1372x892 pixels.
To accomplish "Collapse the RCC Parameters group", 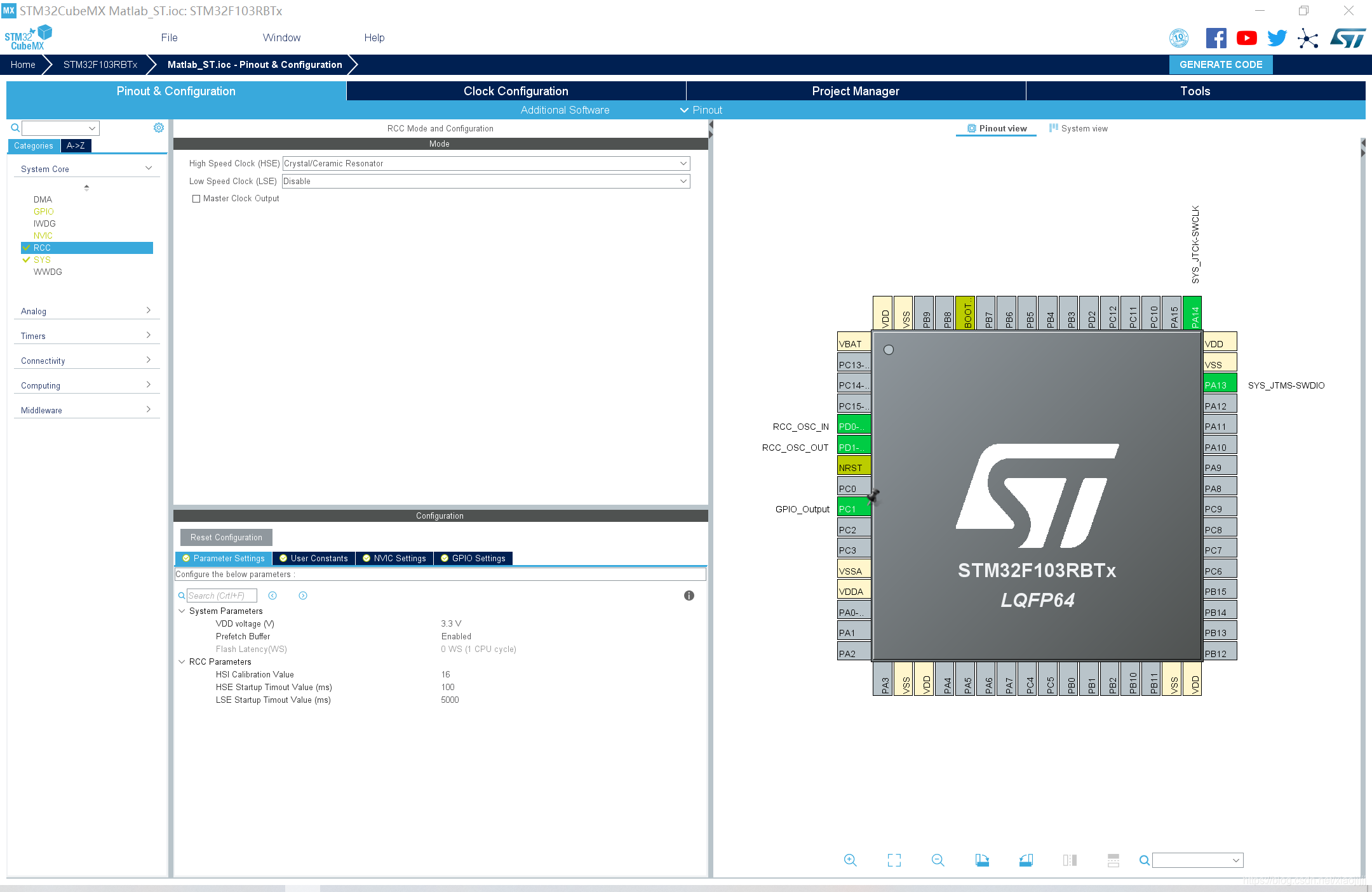I will click(x=182, y=662).
